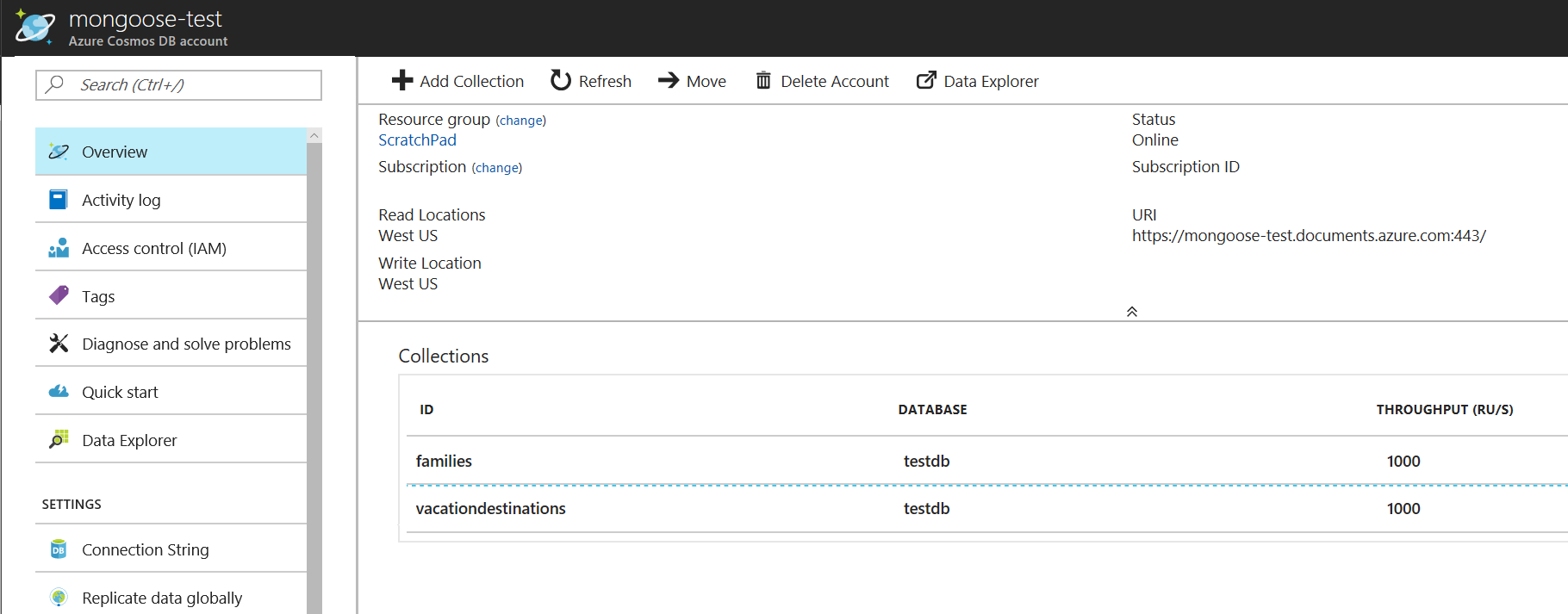This screenshot has width=1568, height=614.
Task: Open the Activity log menu item
Action: pos(121,200)
